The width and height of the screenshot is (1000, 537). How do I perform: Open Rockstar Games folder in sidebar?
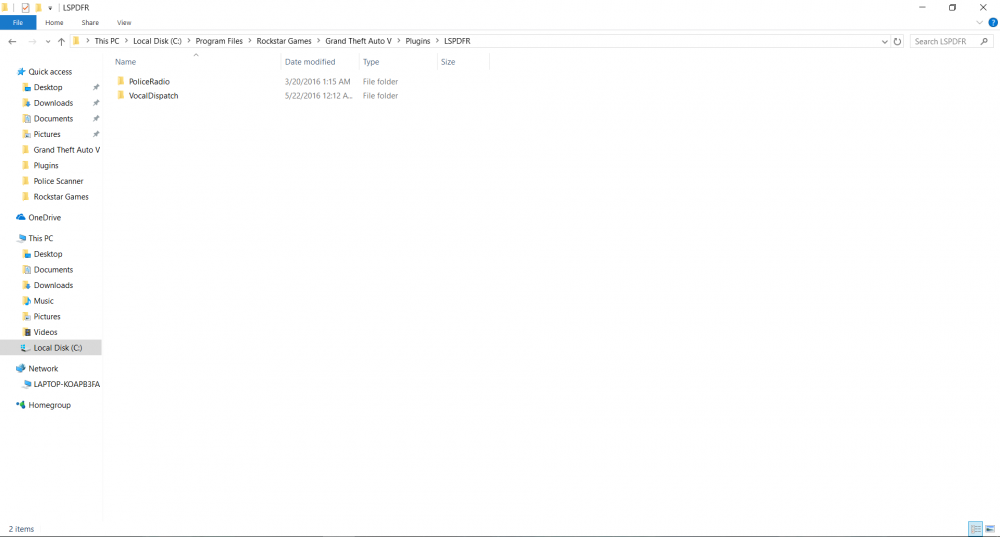(61, 197)
